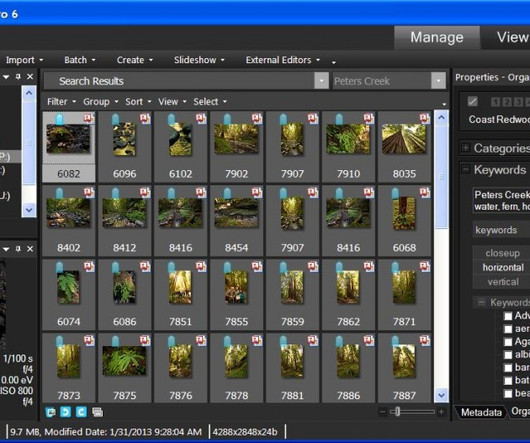Open the Slideshow menu
This screenshot has width=530, height=443.
tap(199, 60)
